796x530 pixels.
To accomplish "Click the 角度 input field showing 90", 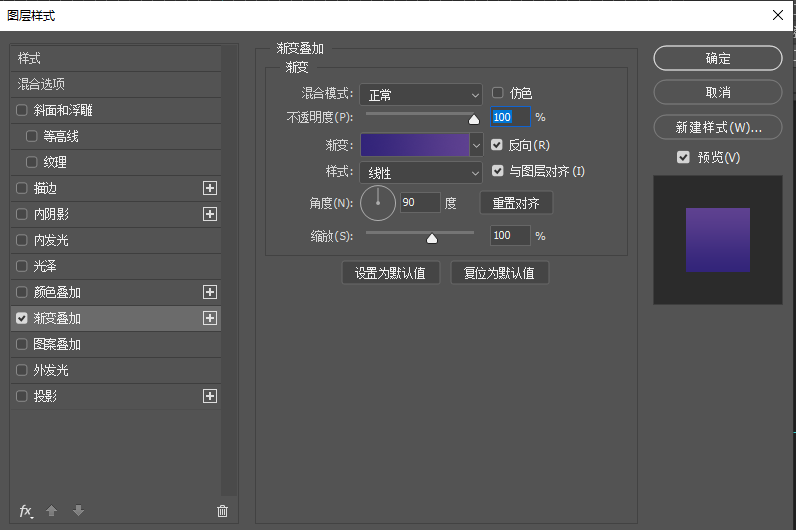I will (420, 203).
